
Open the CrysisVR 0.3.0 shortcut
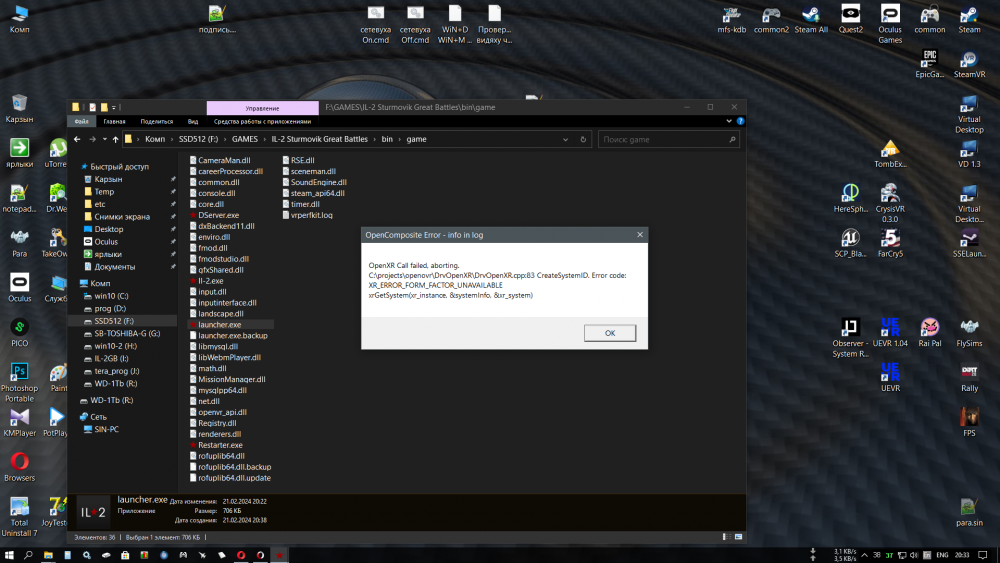point(890,203)
